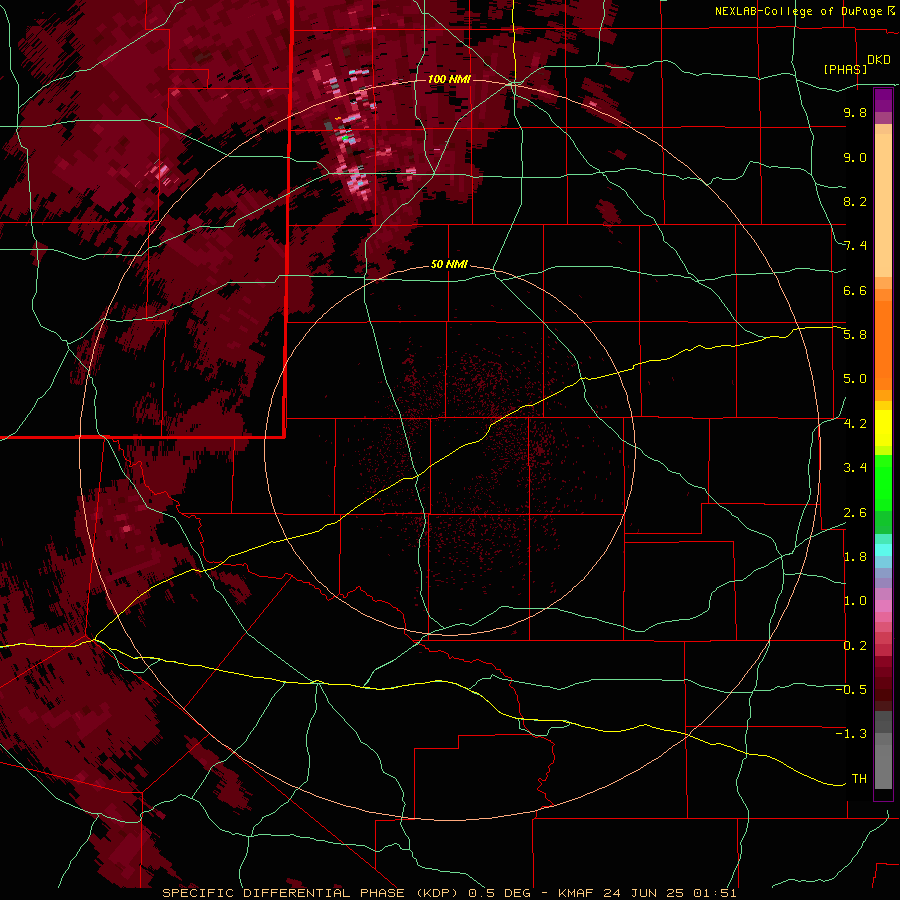The width and height of the screenshot is (900, 900).
Task: Click the 50 NMI range ring label
Action: (x=449, y=264)
